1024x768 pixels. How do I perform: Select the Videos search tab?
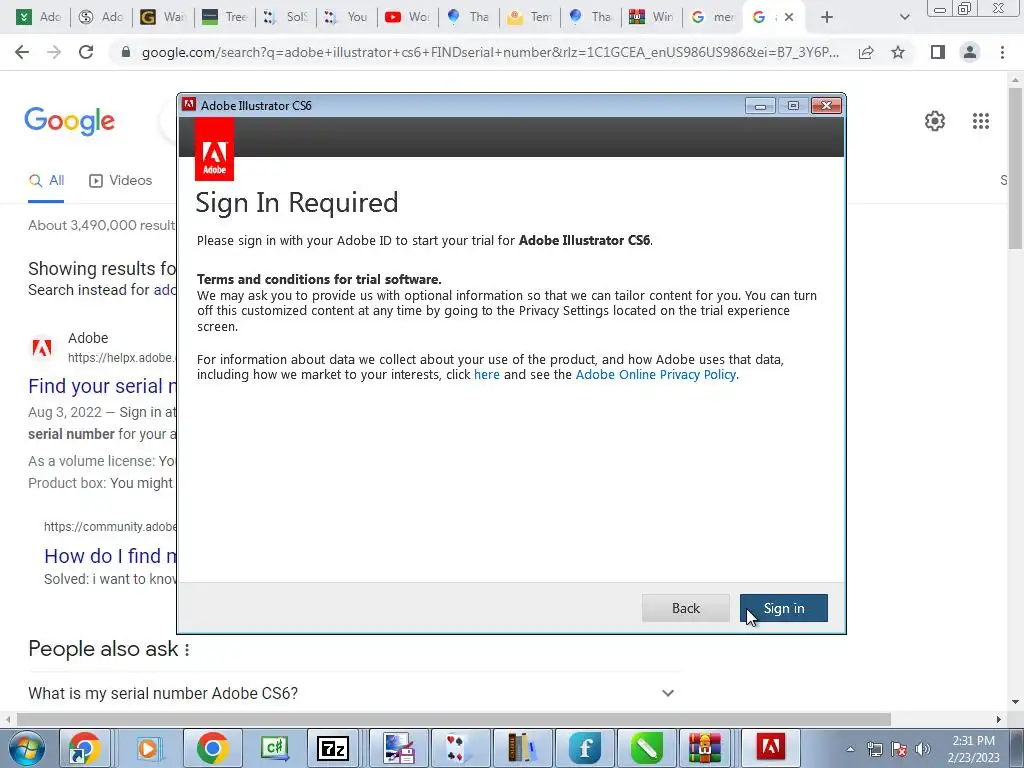click(120, 181)
